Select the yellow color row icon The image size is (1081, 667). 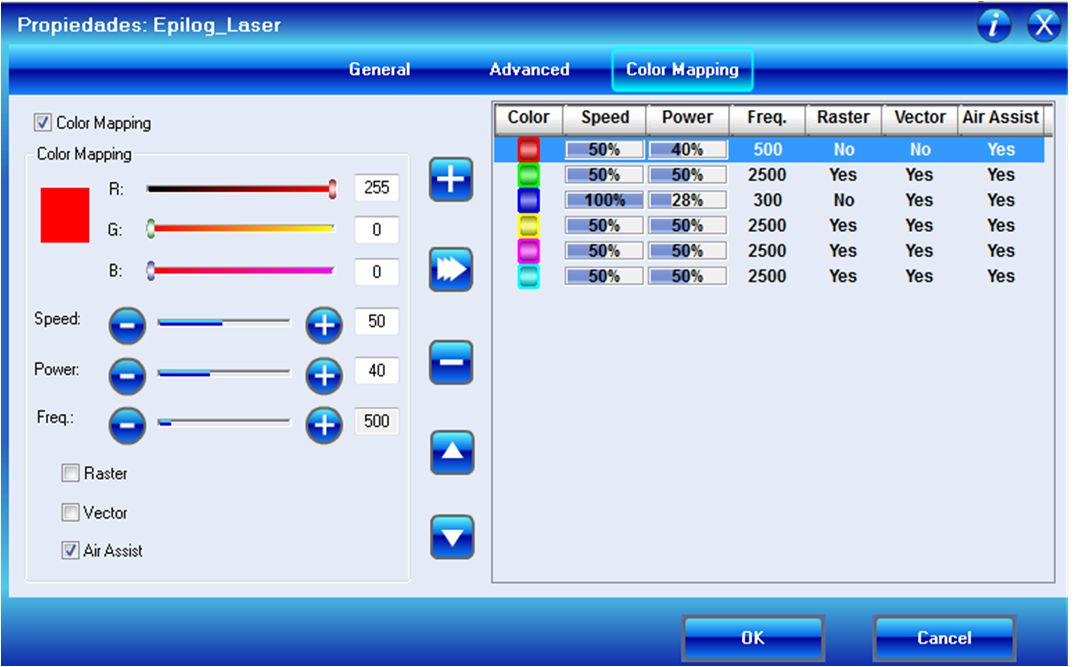(x=529, y=226)
